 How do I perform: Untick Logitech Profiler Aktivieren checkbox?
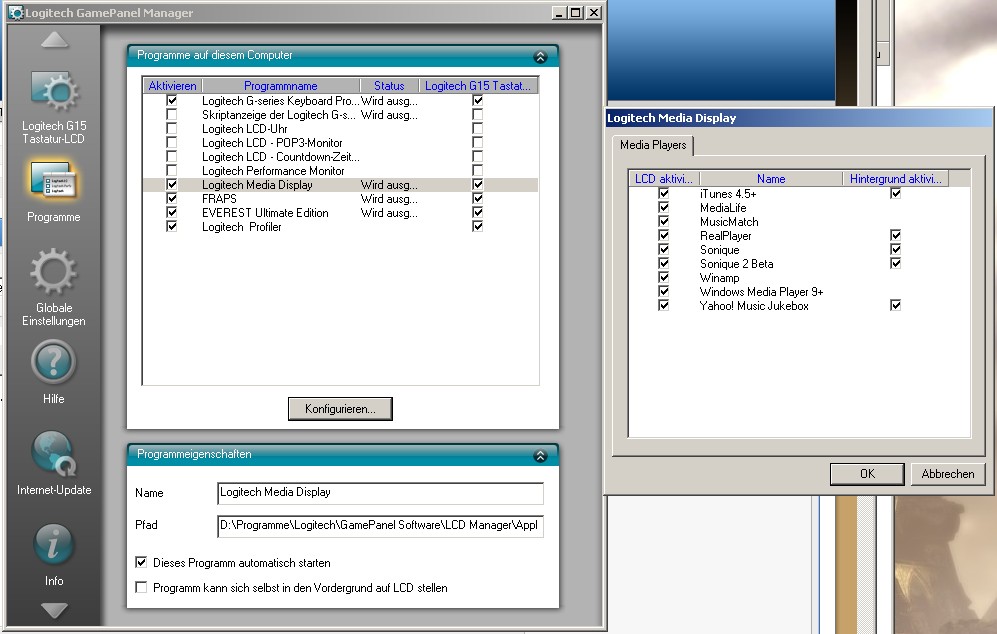[x=172, y=226]
